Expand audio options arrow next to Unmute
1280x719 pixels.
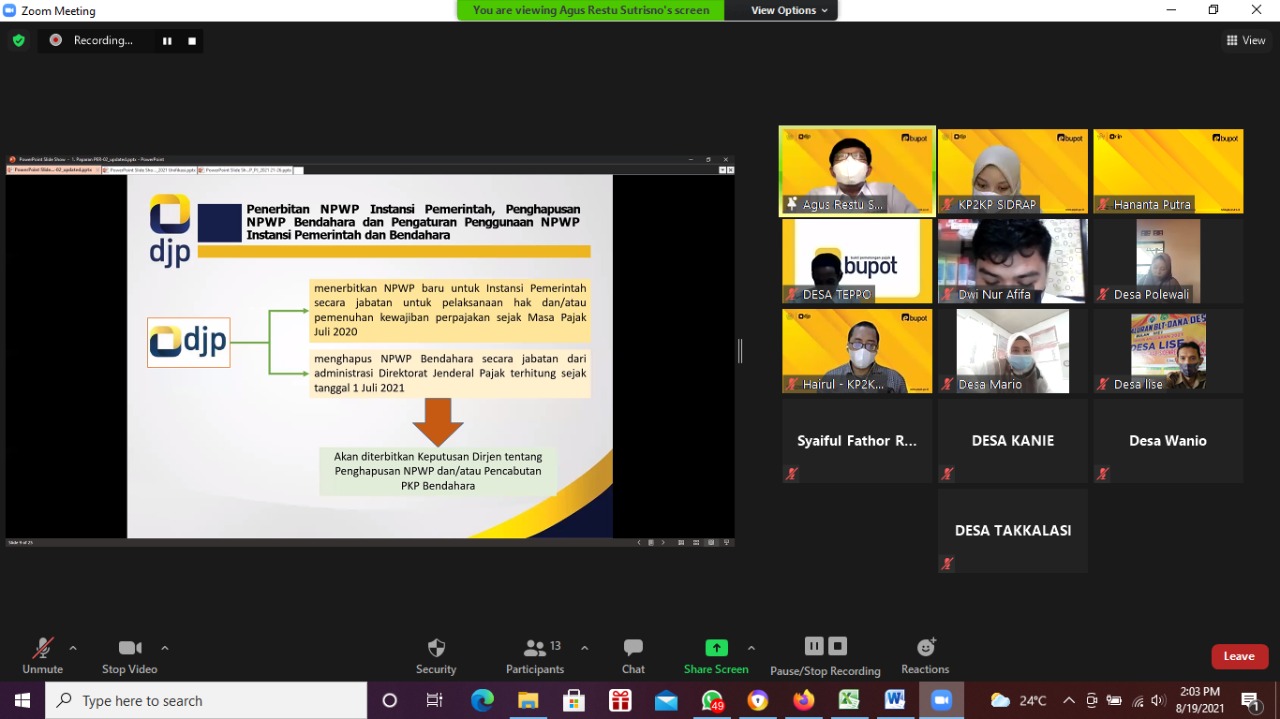[73, 648]
